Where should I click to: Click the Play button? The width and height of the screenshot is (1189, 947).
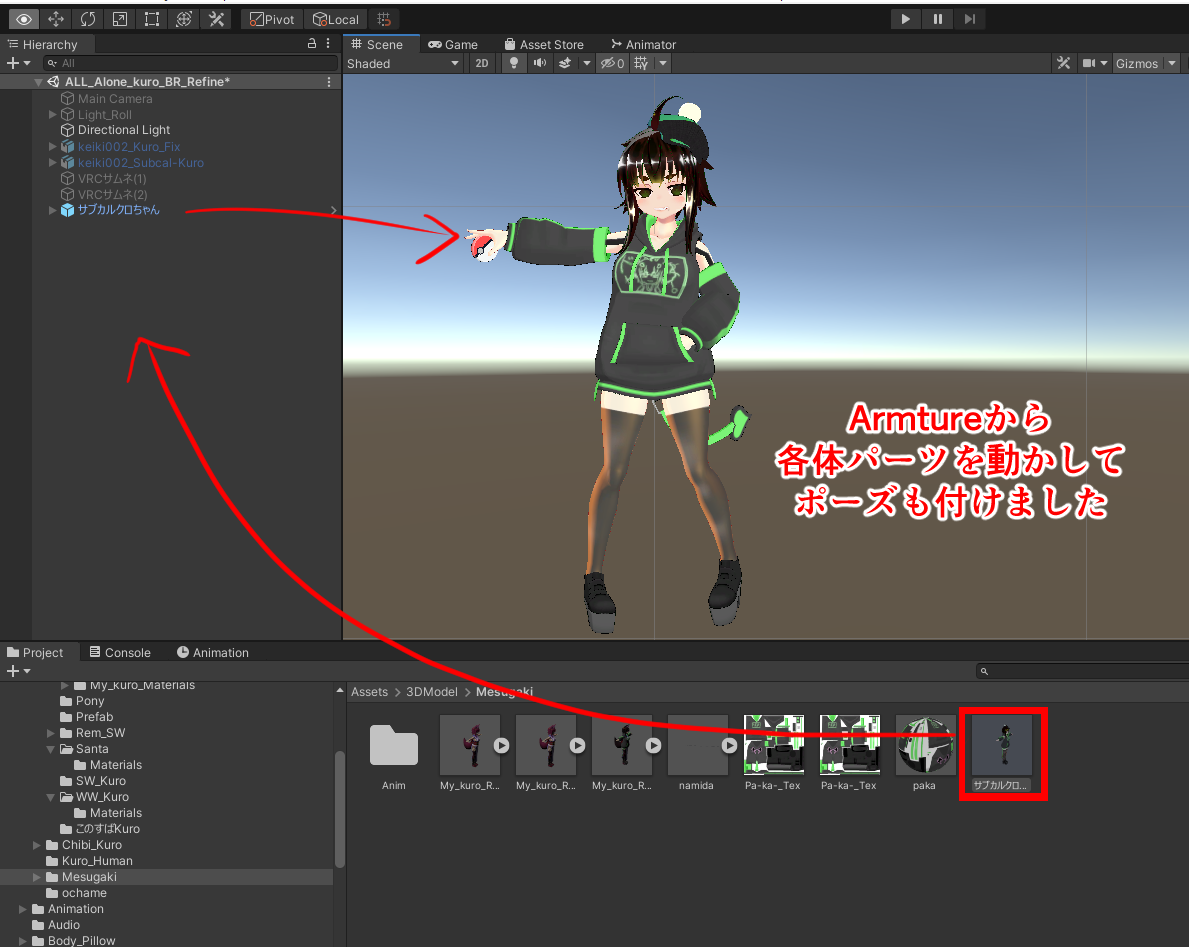tap(905, 19)
